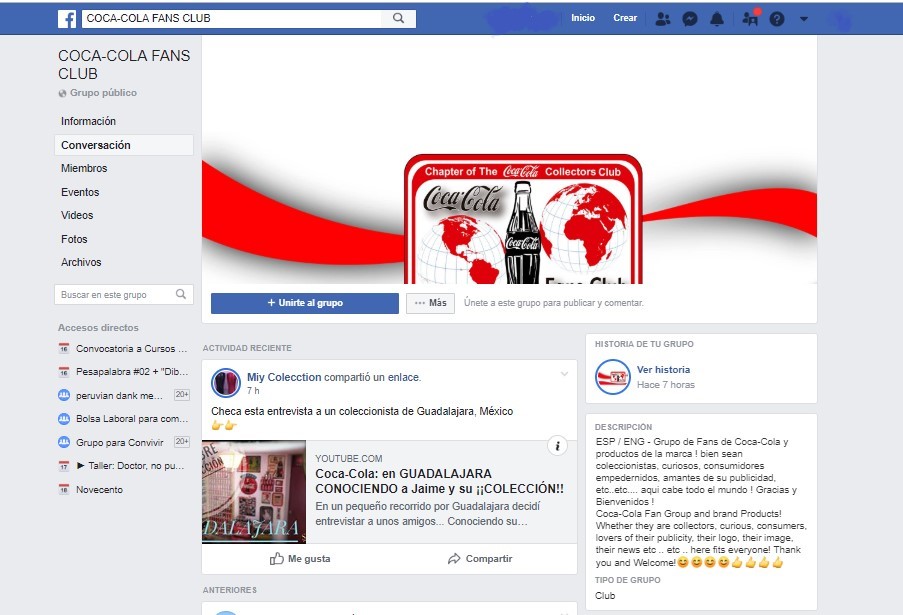903x615 pixels.
Task: Click group icon beside Grupo para Convivir
Action: click(x=64, y=442)
